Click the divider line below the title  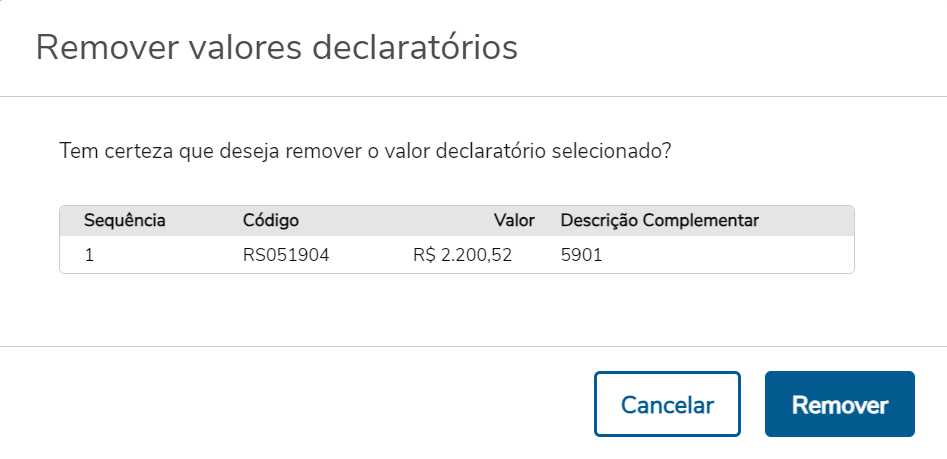click(473, 97)
